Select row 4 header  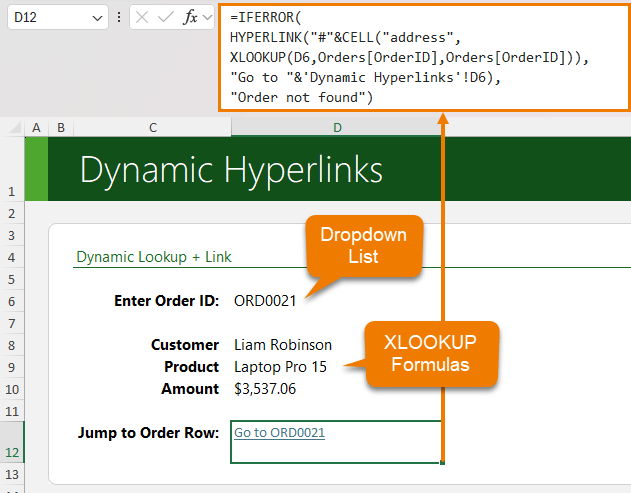(12, 258)
